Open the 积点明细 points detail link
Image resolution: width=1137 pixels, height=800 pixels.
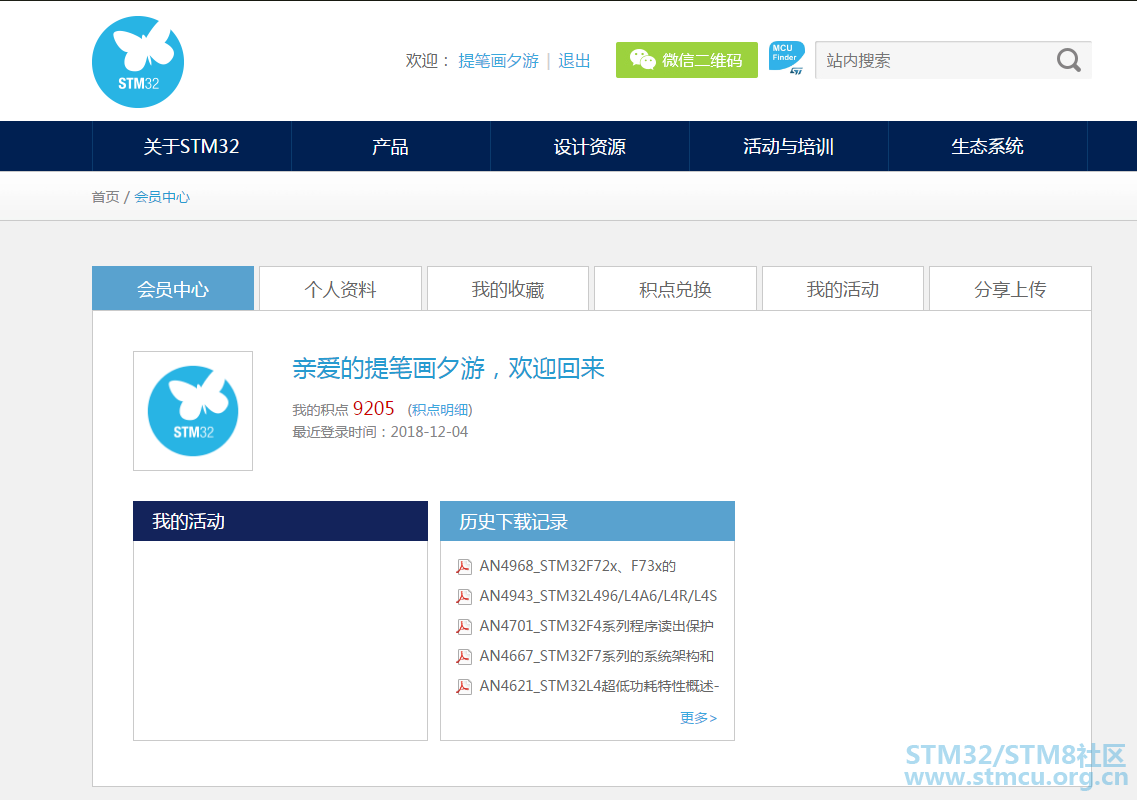tap(440, 410)
